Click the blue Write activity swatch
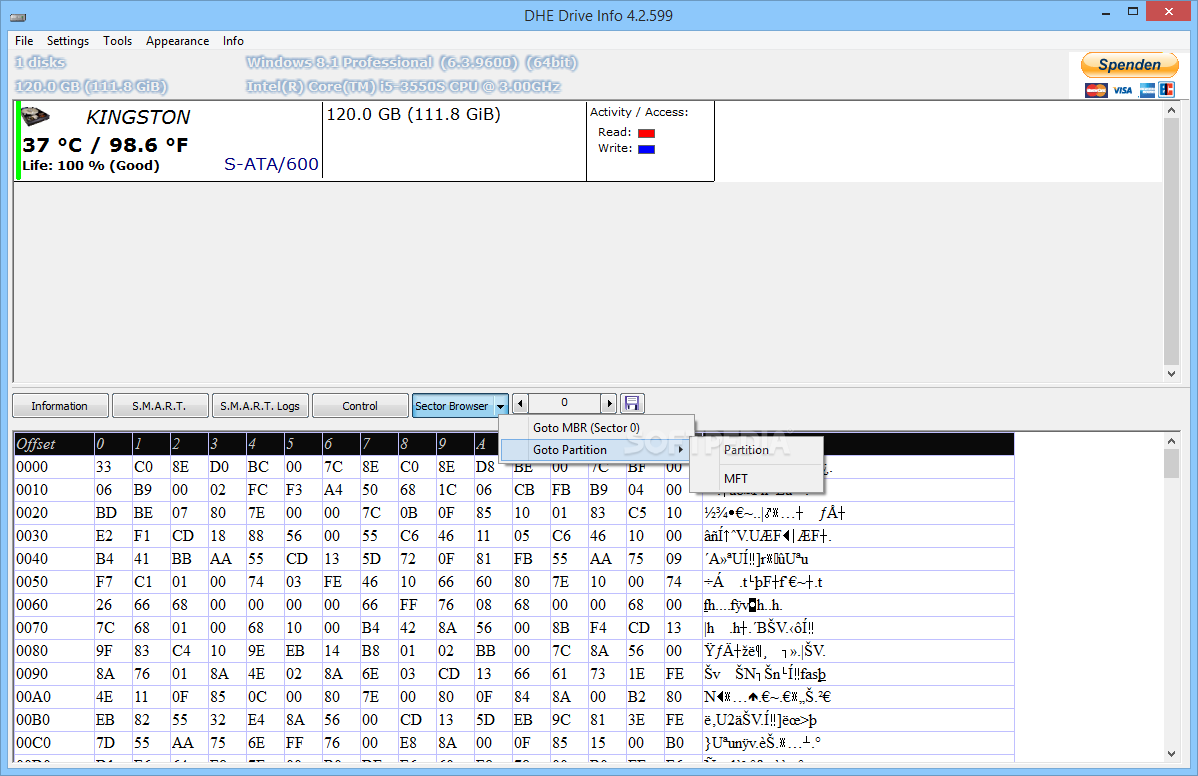 [x=646, y=149]
